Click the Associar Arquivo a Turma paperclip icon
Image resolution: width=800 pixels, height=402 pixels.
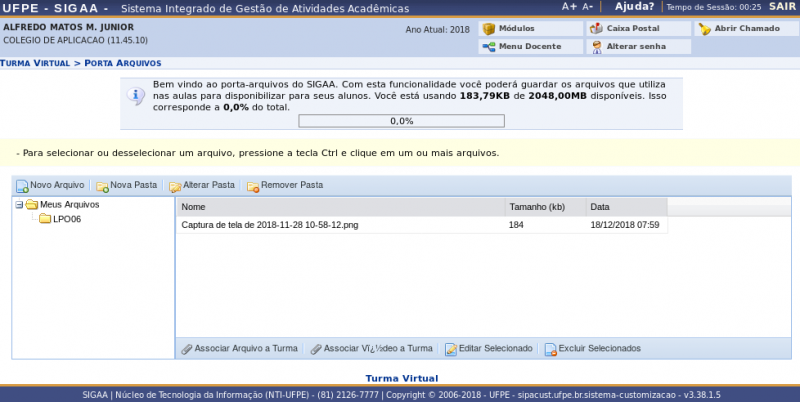pyautogui.click(x=187, y=349)
